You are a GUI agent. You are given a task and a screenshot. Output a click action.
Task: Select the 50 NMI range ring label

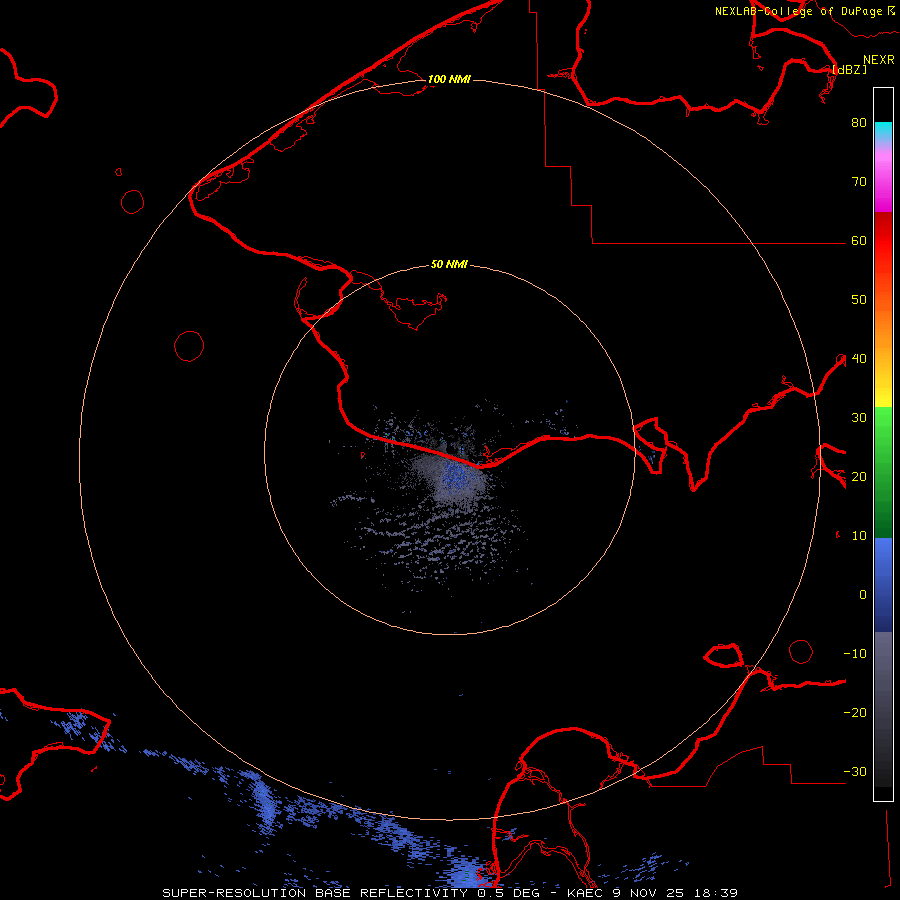tap(449, 264)
